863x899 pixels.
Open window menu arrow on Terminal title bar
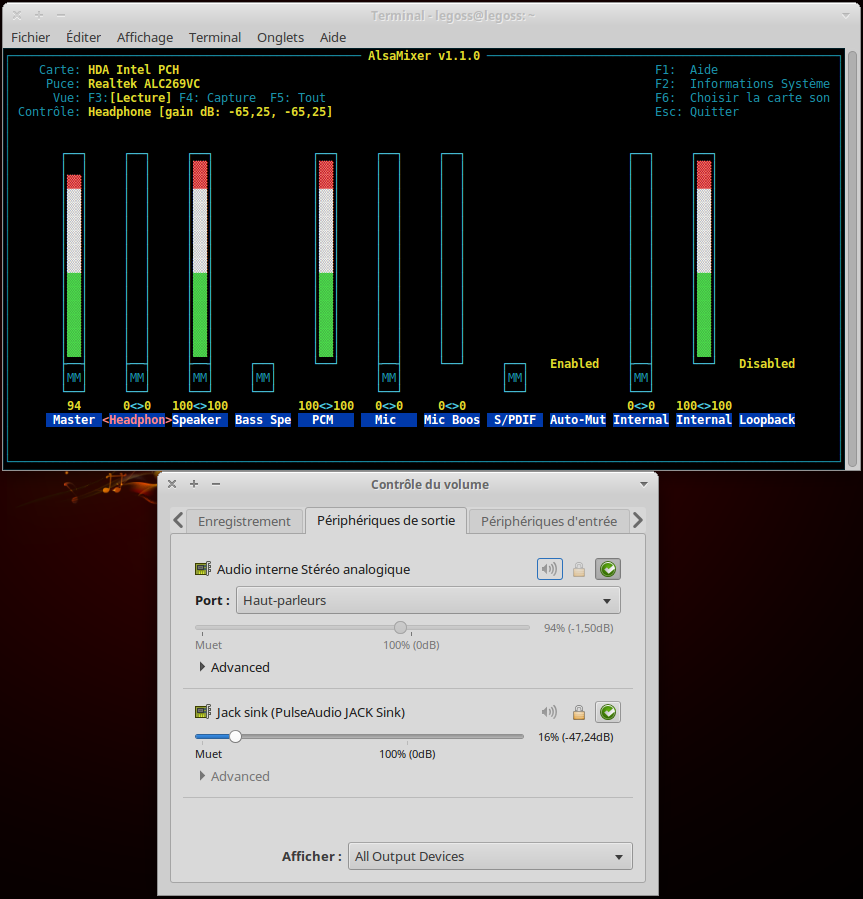[x=846, y=16]
